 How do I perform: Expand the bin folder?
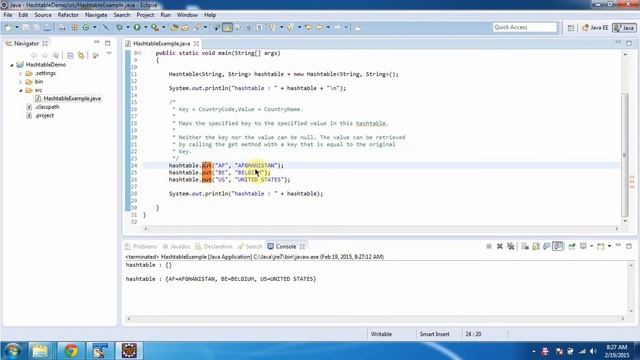(20, 82)
